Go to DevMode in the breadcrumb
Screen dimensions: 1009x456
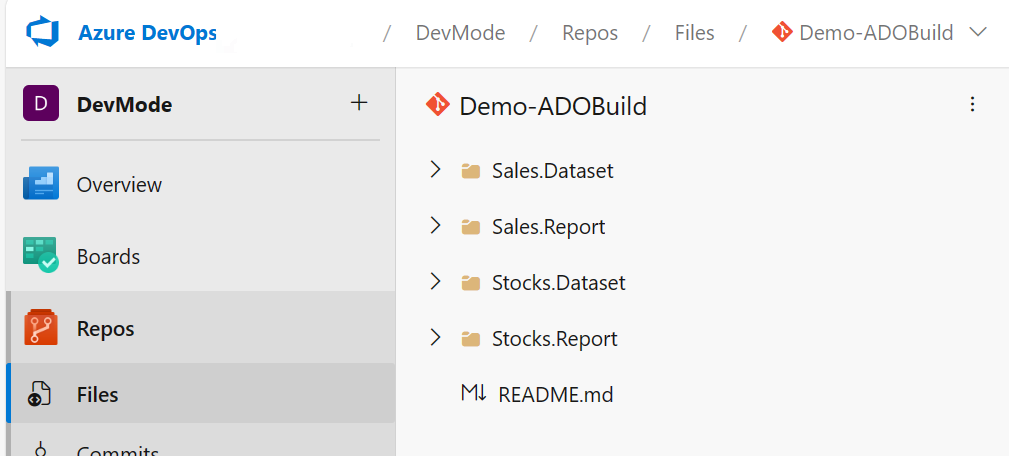(460, 33)
